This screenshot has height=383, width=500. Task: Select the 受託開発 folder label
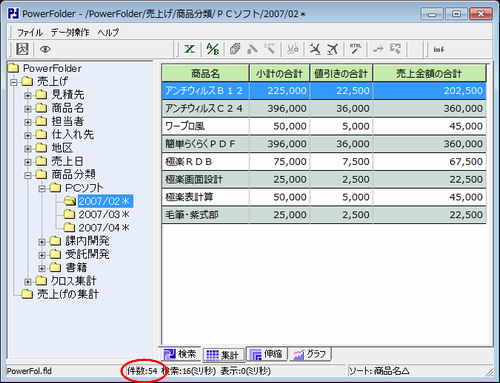[87, 254]
